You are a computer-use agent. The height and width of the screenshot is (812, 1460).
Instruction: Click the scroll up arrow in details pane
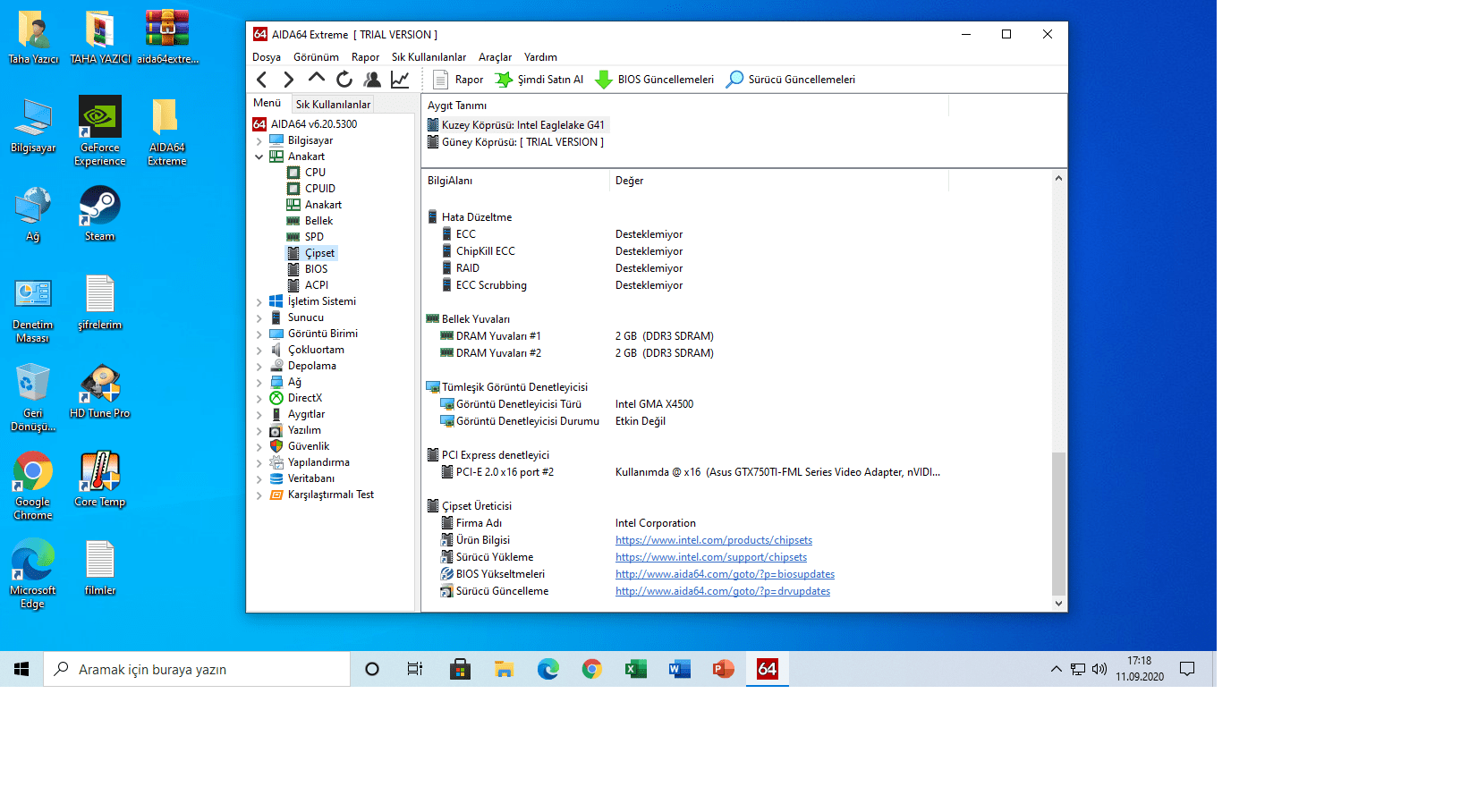pos(1058,178)
